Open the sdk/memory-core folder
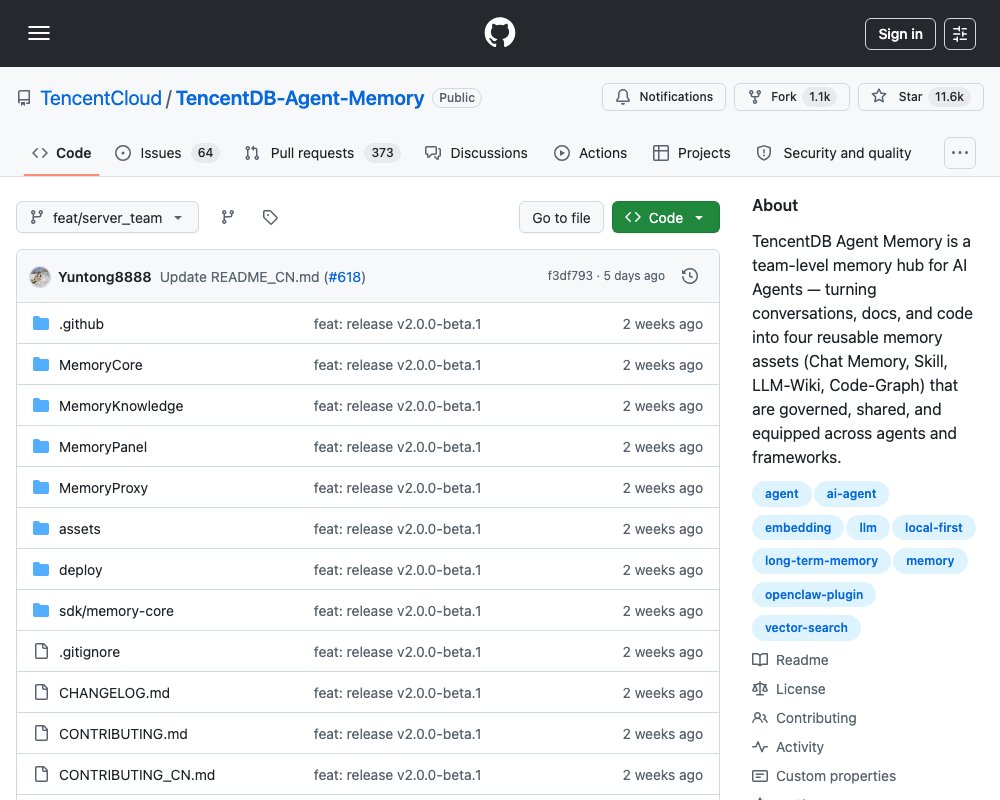Screen dimensions: 1000x800 click(x=116, y=611)
